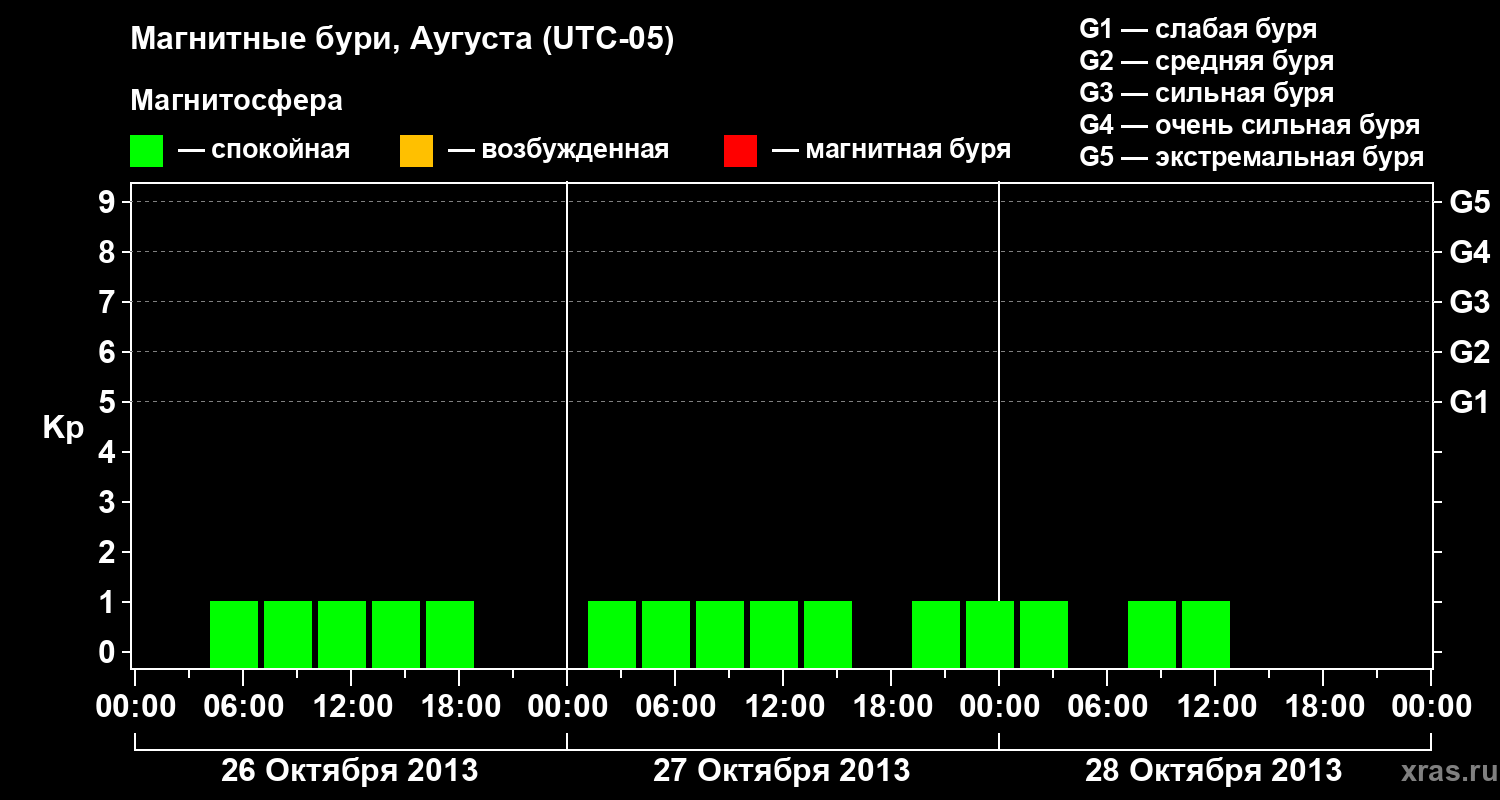
Task: Click the '— спокойная' legend label
Action: click(264, 150)
